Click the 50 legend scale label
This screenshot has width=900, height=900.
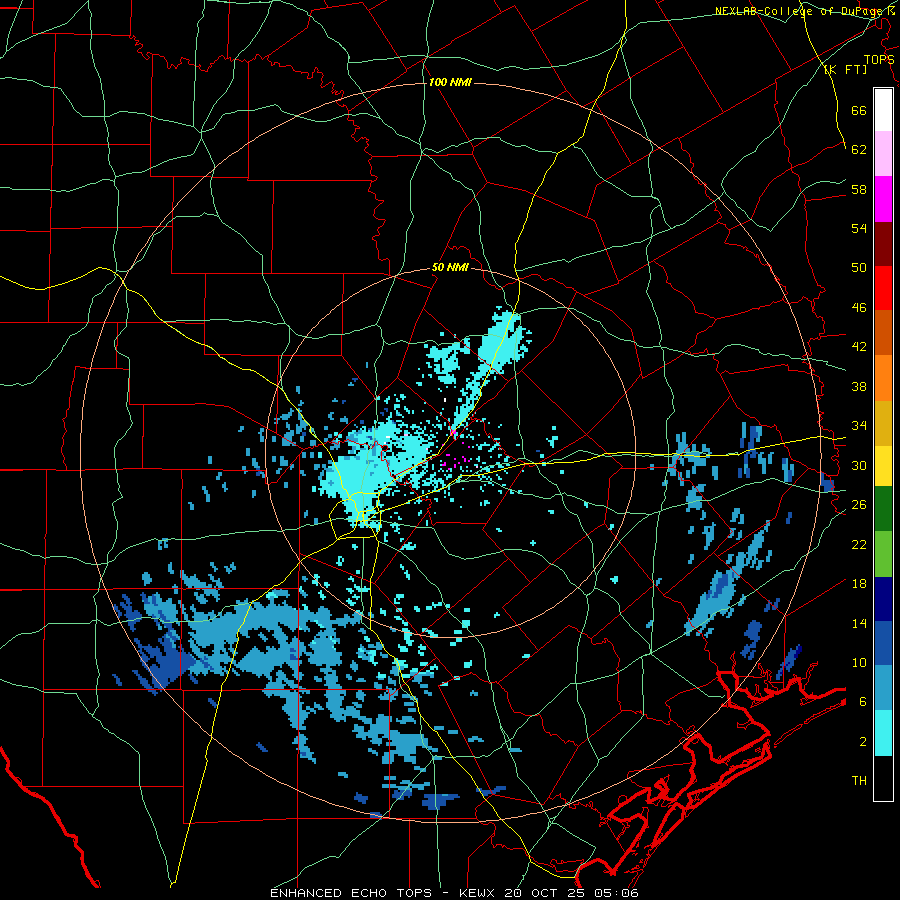point(859,268)
